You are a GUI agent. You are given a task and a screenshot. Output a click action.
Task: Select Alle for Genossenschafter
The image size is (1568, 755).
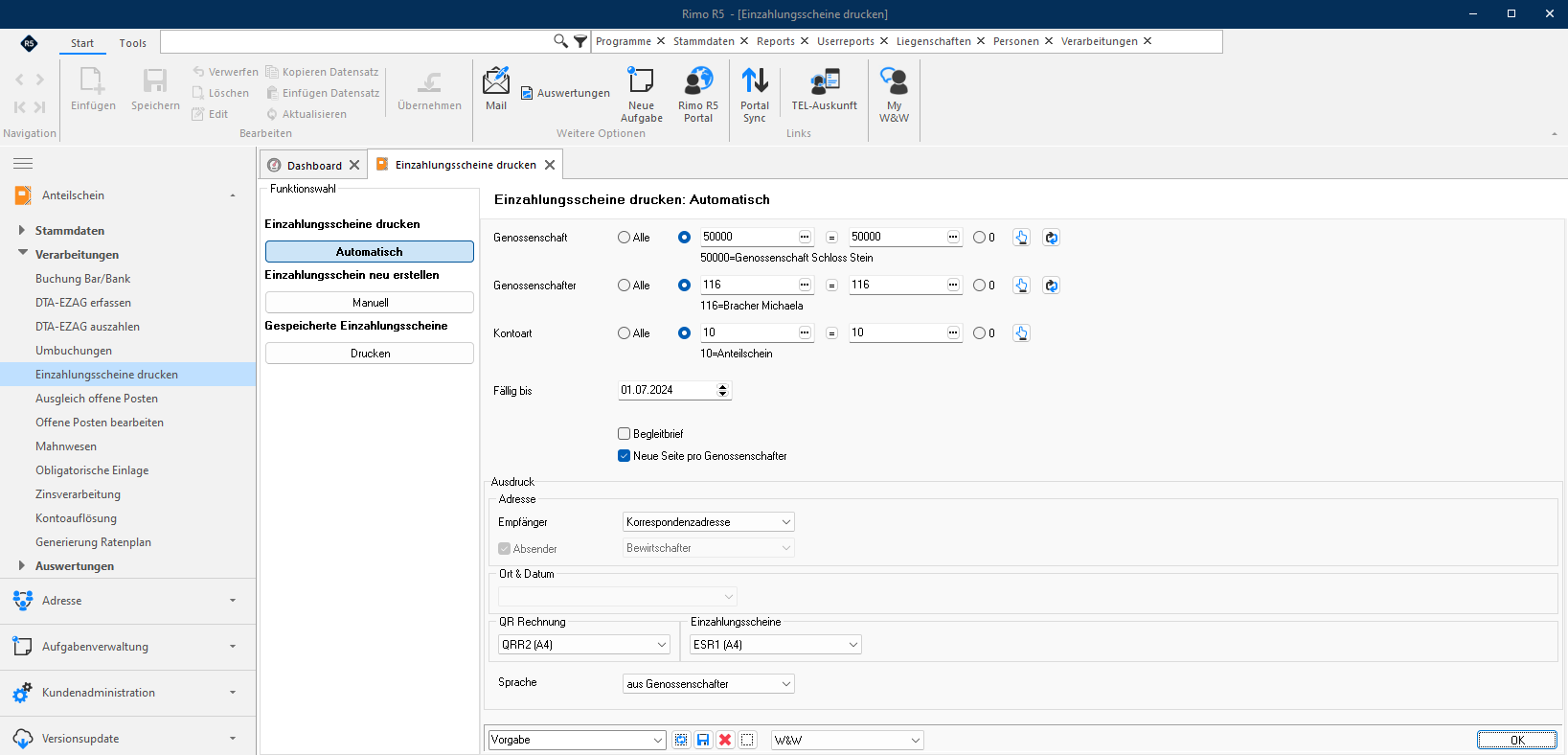click(x=625, y=286)
